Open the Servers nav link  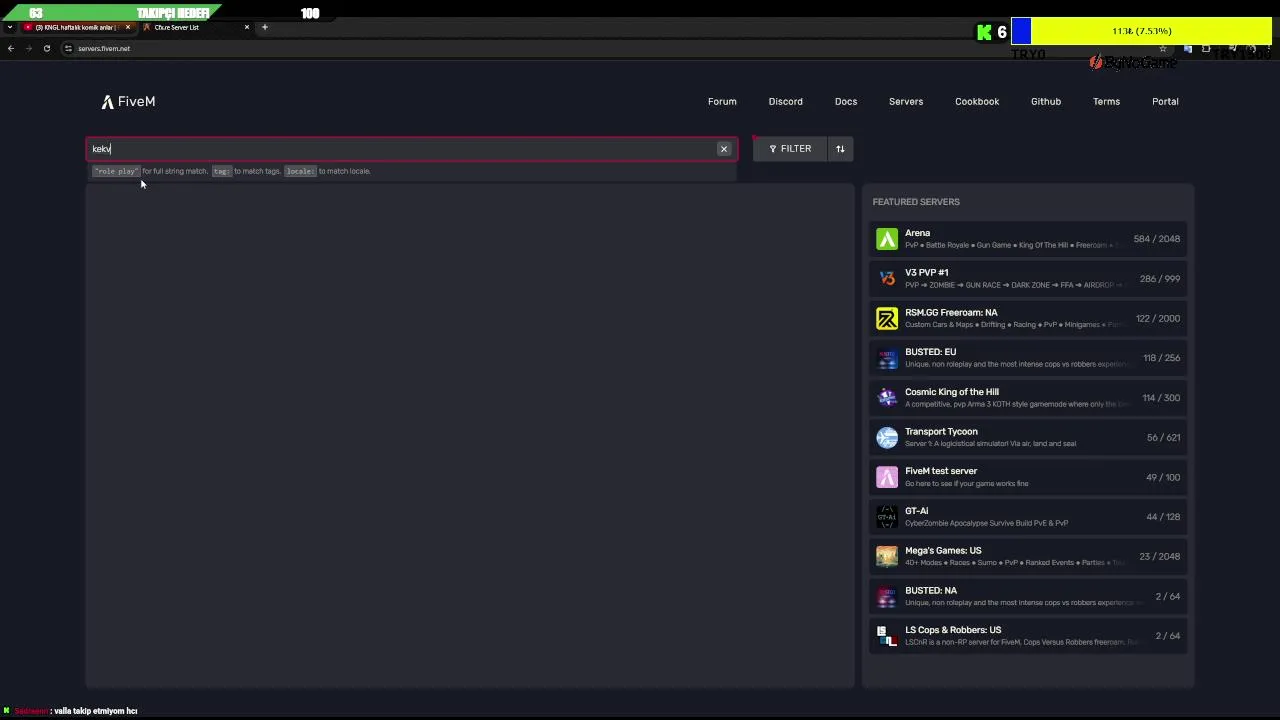906,101
